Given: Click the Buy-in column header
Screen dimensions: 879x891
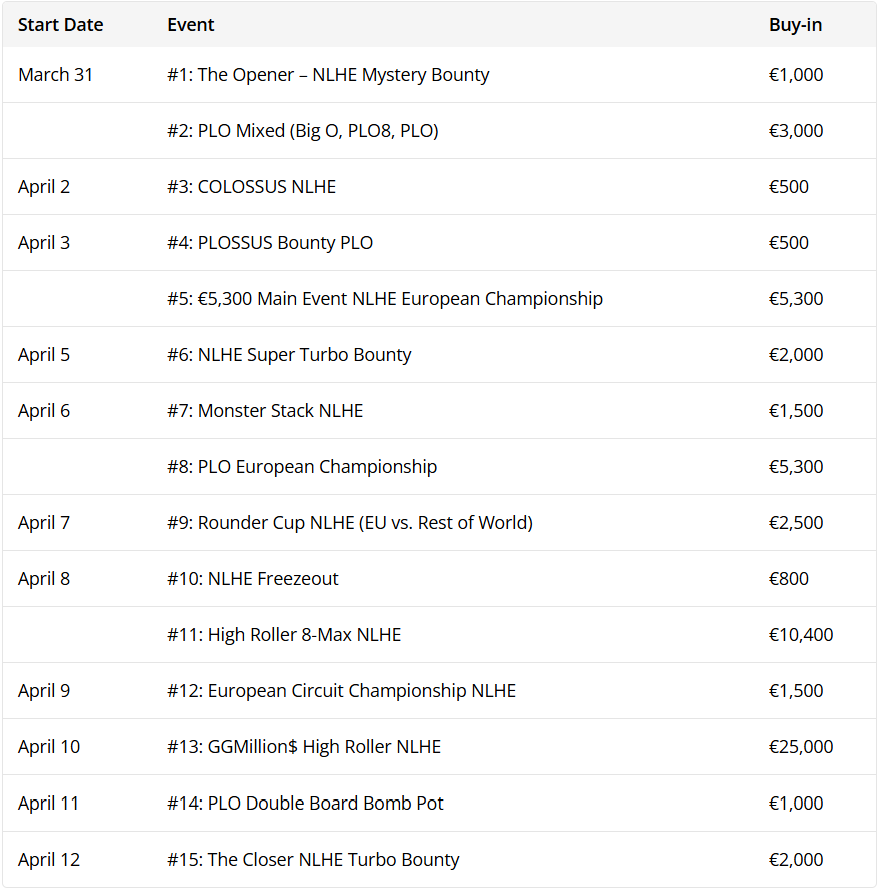Looking at the screenshot, I should (795, 25).
